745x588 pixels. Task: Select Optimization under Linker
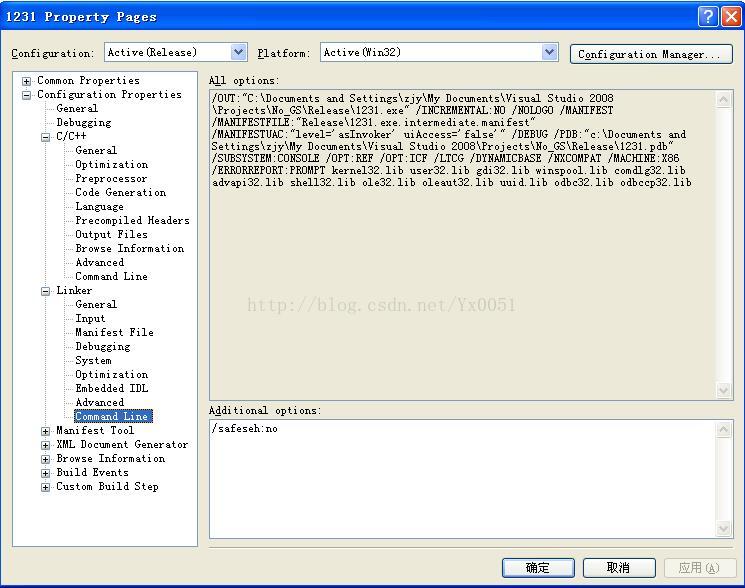pyautogui.click(x=112, y=374)
